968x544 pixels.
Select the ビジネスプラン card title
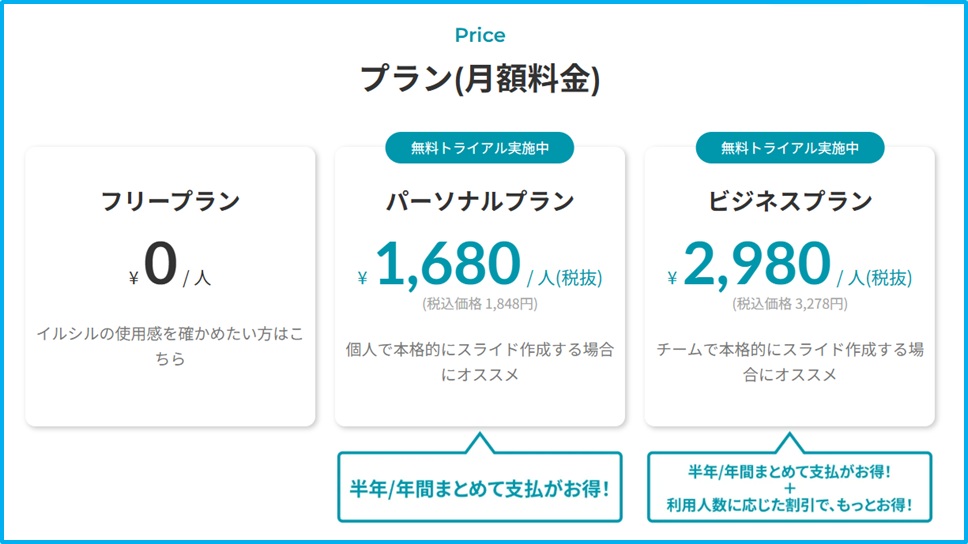coord(790,201)
